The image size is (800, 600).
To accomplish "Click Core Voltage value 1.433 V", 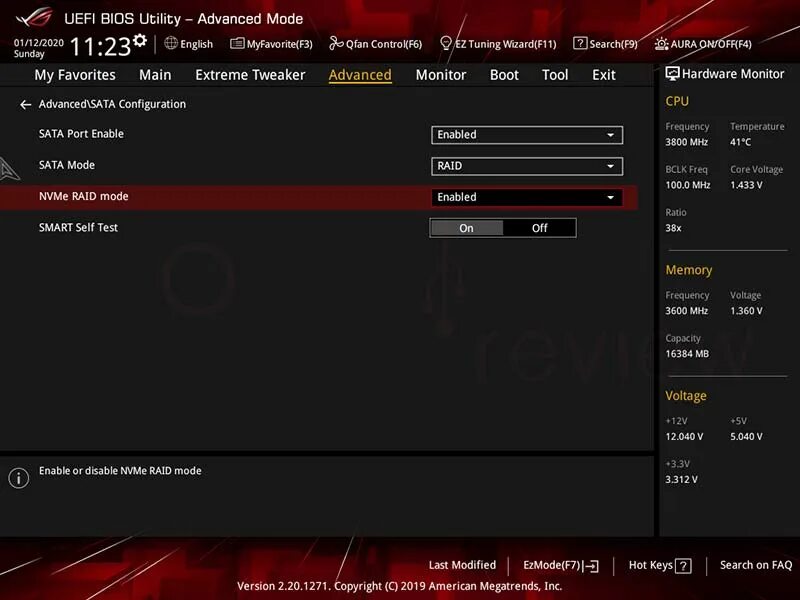I will [746, 185].
